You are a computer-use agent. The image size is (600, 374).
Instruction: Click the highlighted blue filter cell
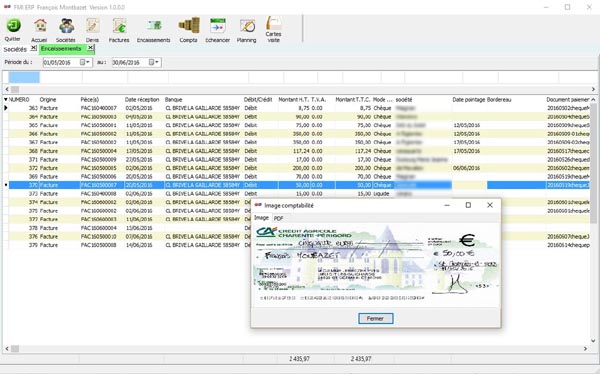[24, 77]
